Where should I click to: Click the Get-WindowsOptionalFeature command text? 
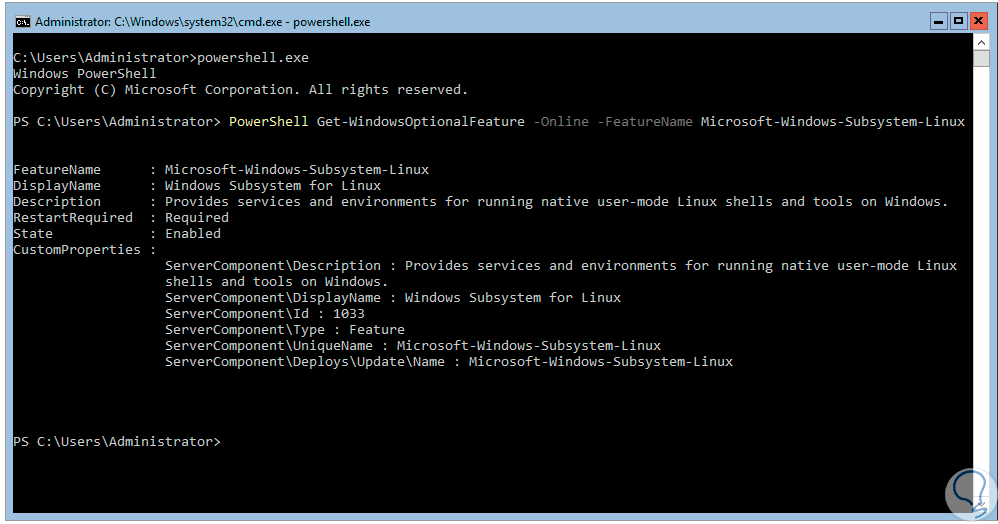tap(420, 121)
